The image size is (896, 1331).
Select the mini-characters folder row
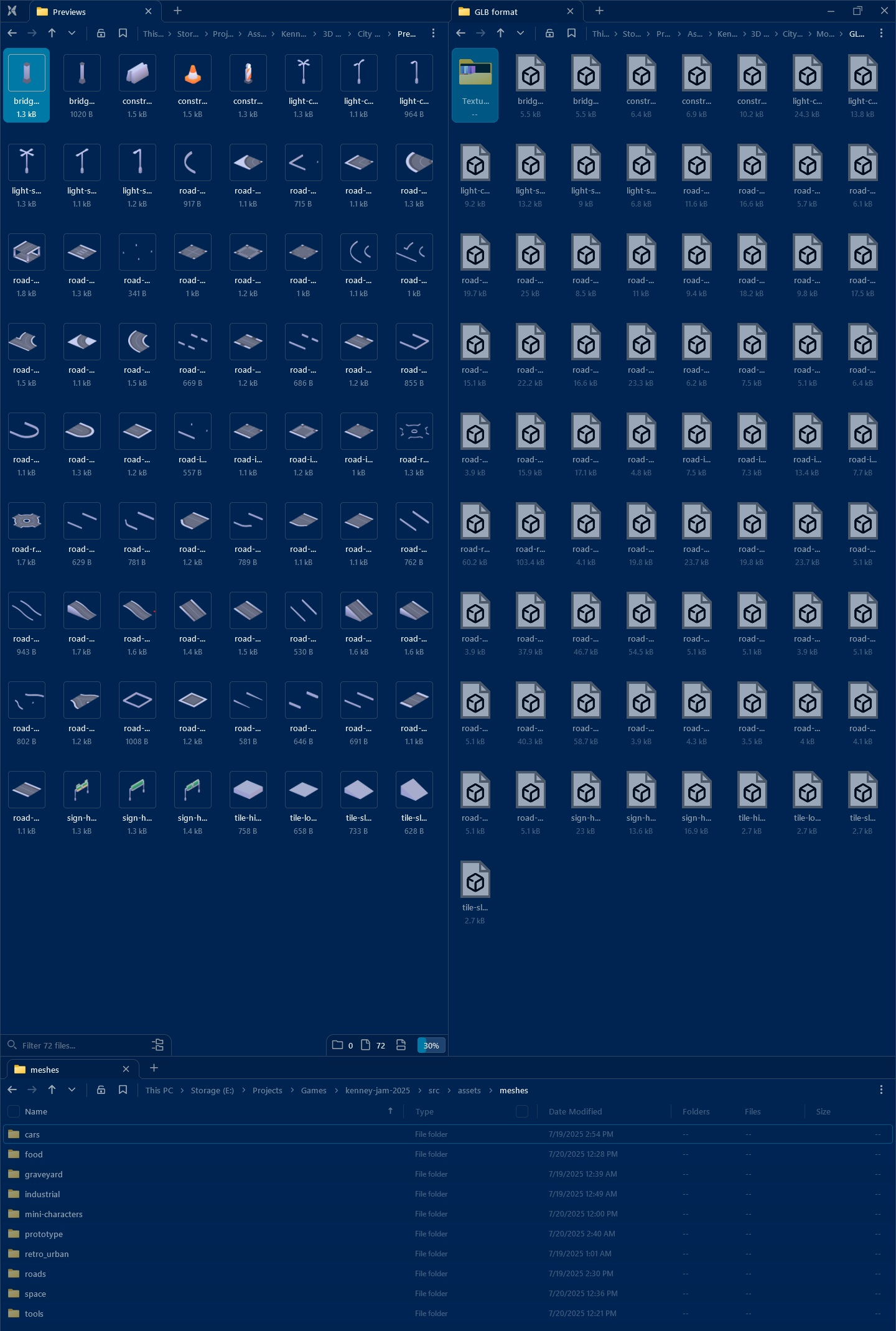click(448, 1214)
